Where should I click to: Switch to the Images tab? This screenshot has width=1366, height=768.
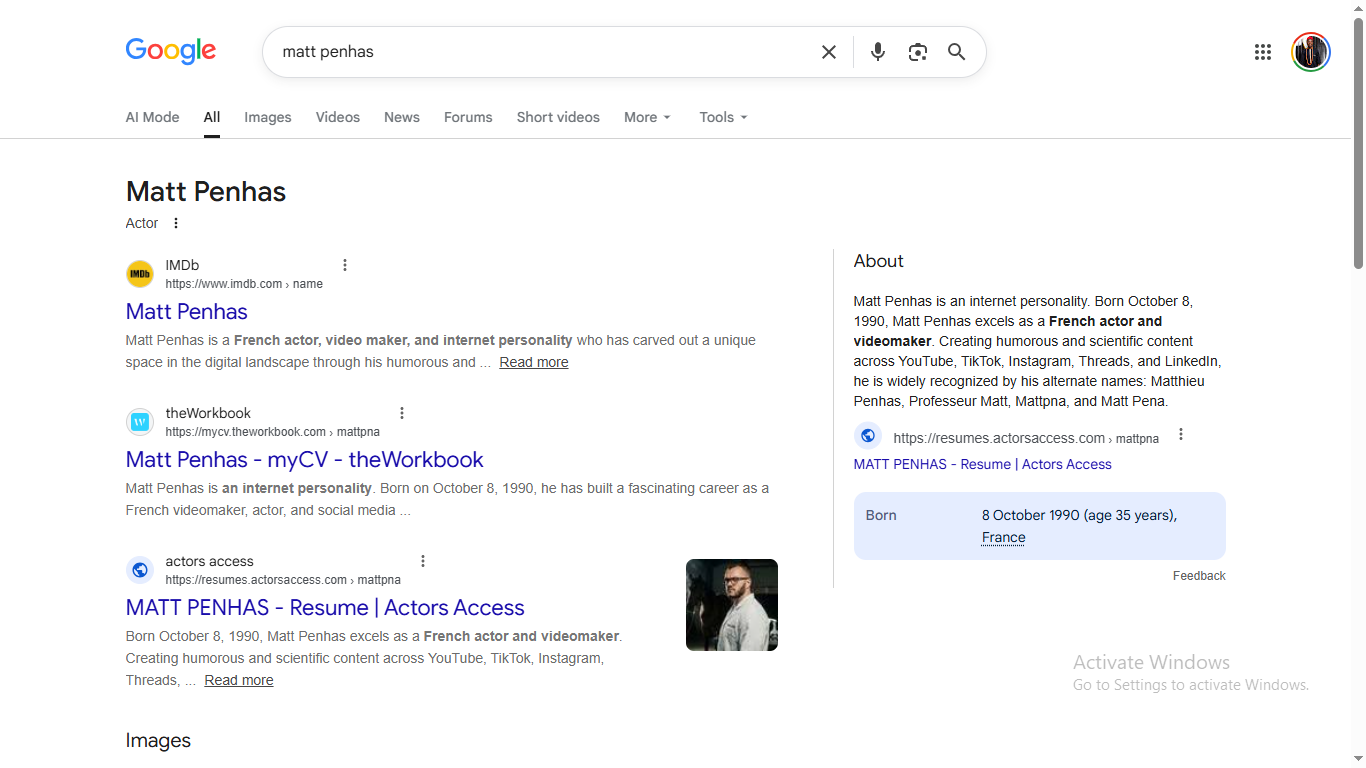[268, 117]
